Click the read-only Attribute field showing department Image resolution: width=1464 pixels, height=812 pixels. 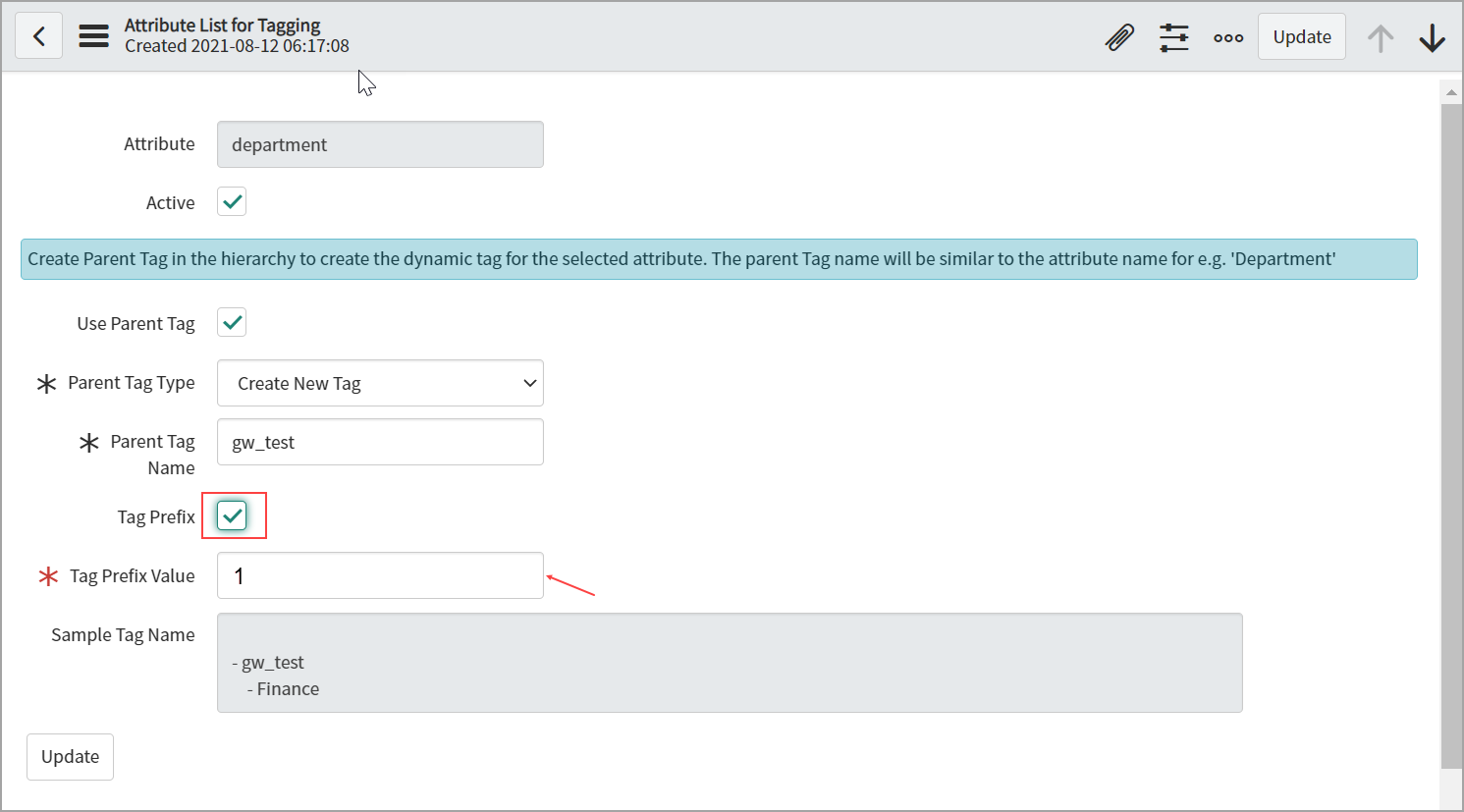(380, 144)
